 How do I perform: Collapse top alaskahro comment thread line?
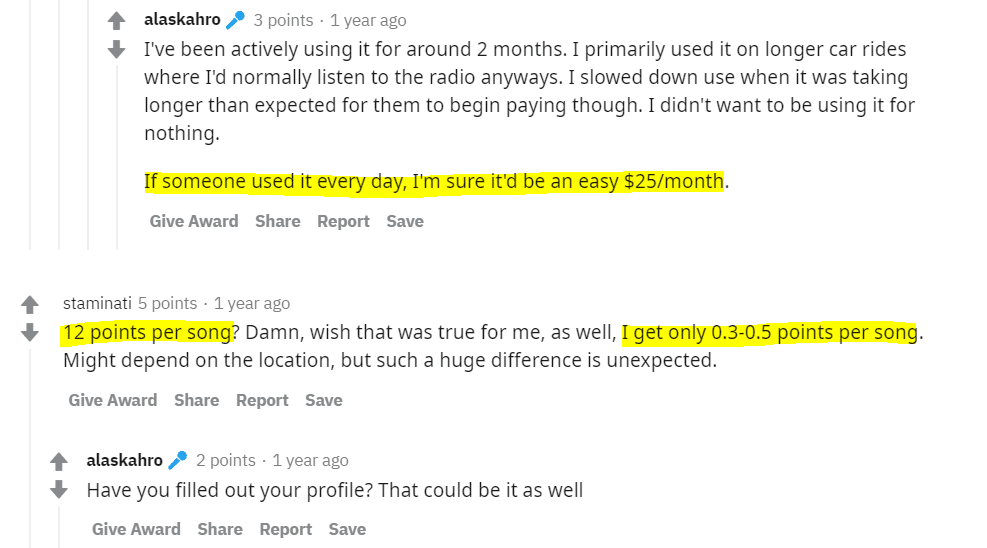pyautogui.click(x=116, y=157)
